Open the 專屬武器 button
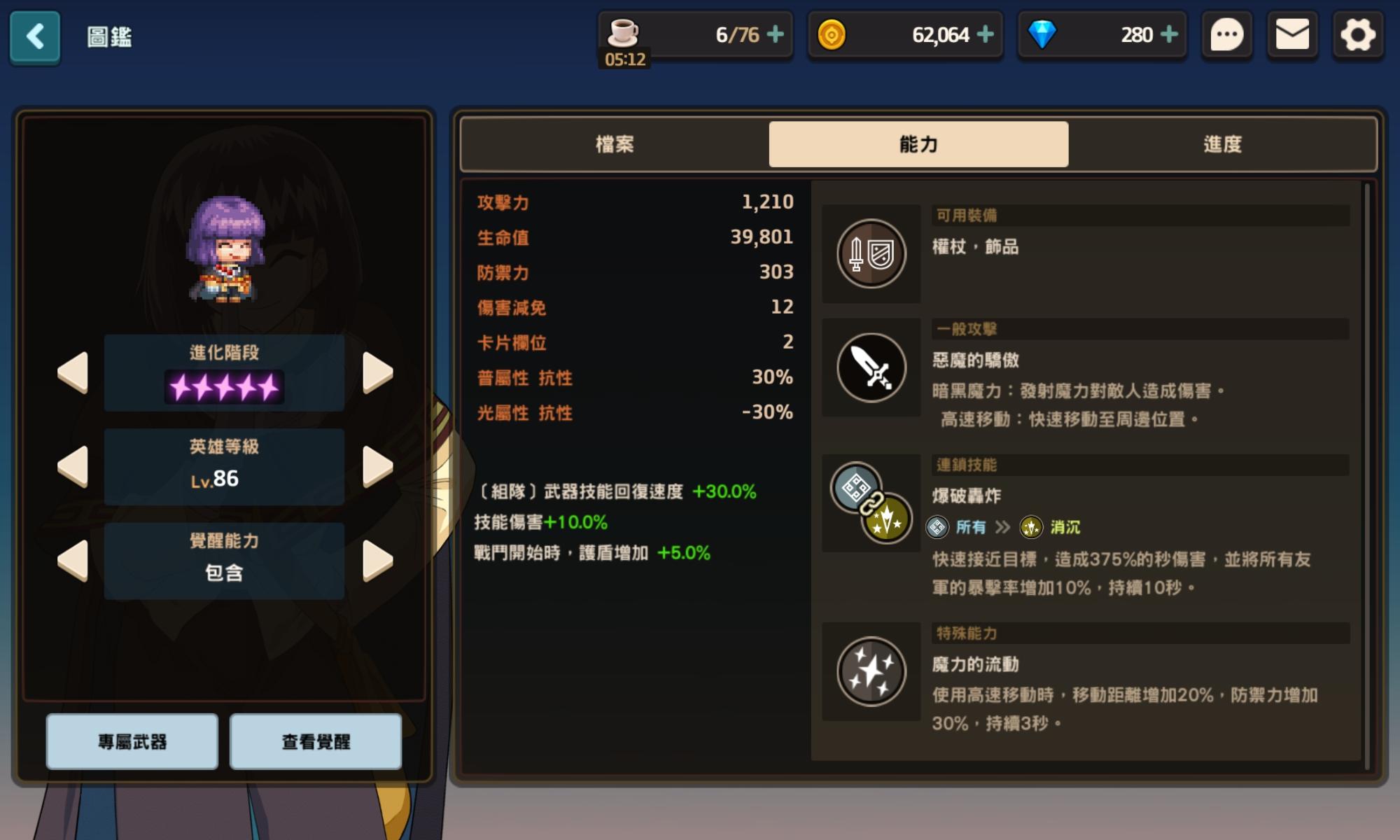Viewport: 1400px width, 840px height. 132,741
